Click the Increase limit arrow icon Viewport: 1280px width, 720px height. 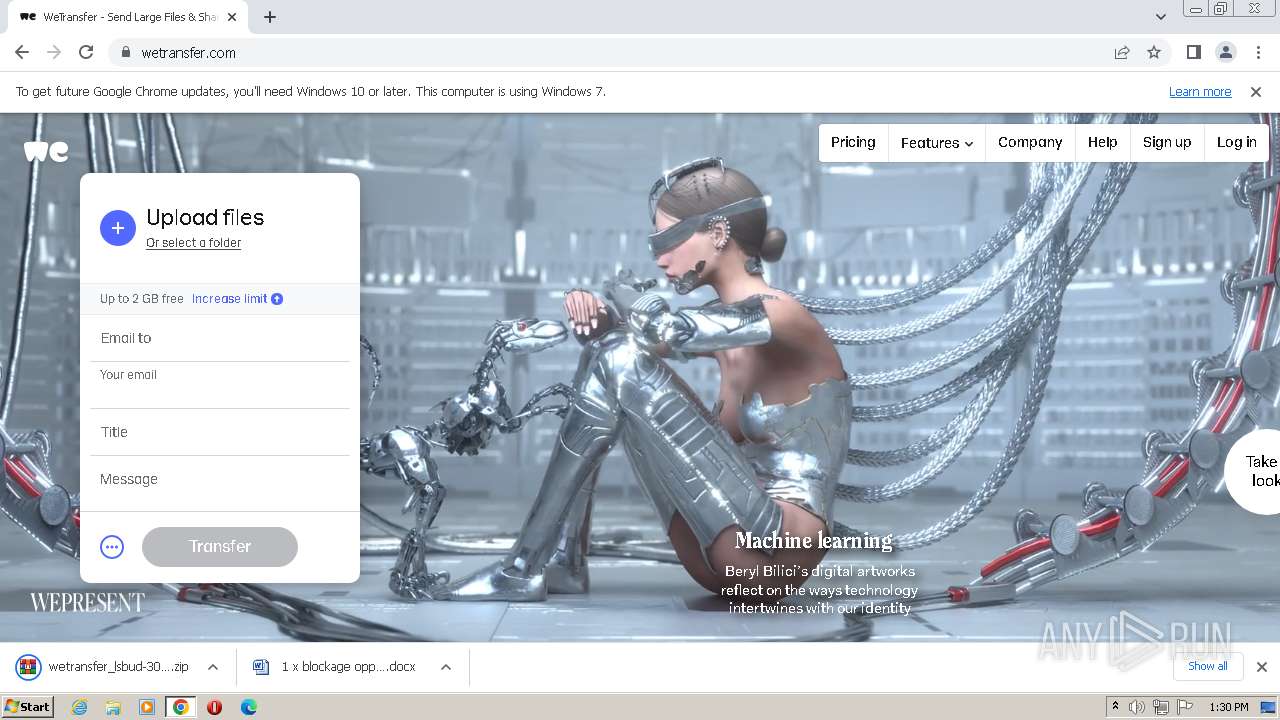tap(277, 299)
